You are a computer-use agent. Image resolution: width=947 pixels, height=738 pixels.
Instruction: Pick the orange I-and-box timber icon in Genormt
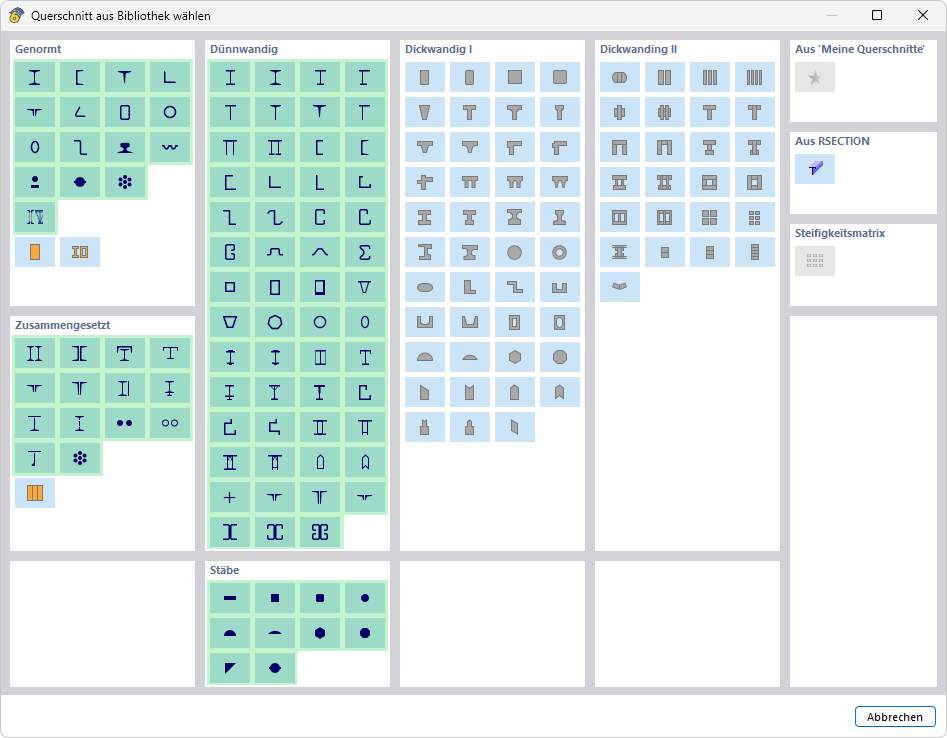click(80, 252)
